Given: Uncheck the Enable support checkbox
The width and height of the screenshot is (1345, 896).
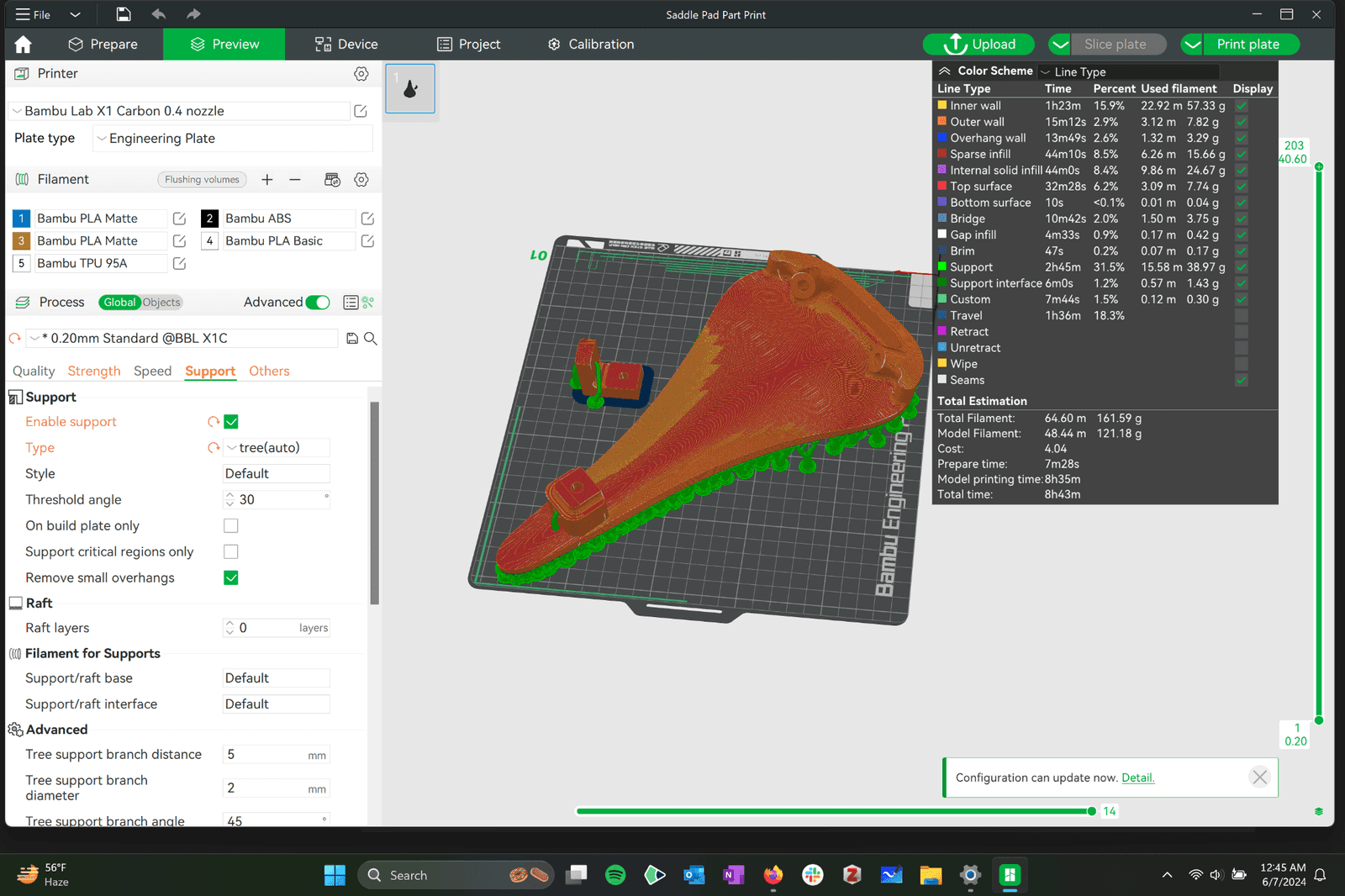Looking at the screenshot, I should 231,422.
